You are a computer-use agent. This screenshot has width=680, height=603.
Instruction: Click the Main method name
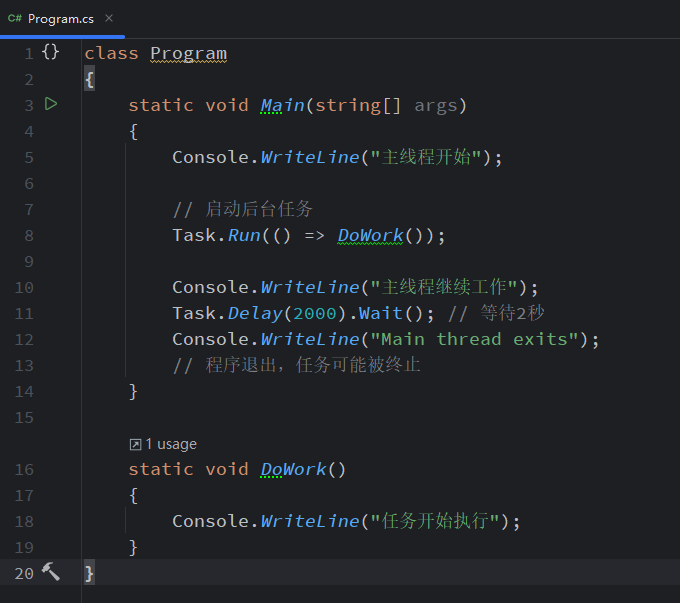(283, 105)
